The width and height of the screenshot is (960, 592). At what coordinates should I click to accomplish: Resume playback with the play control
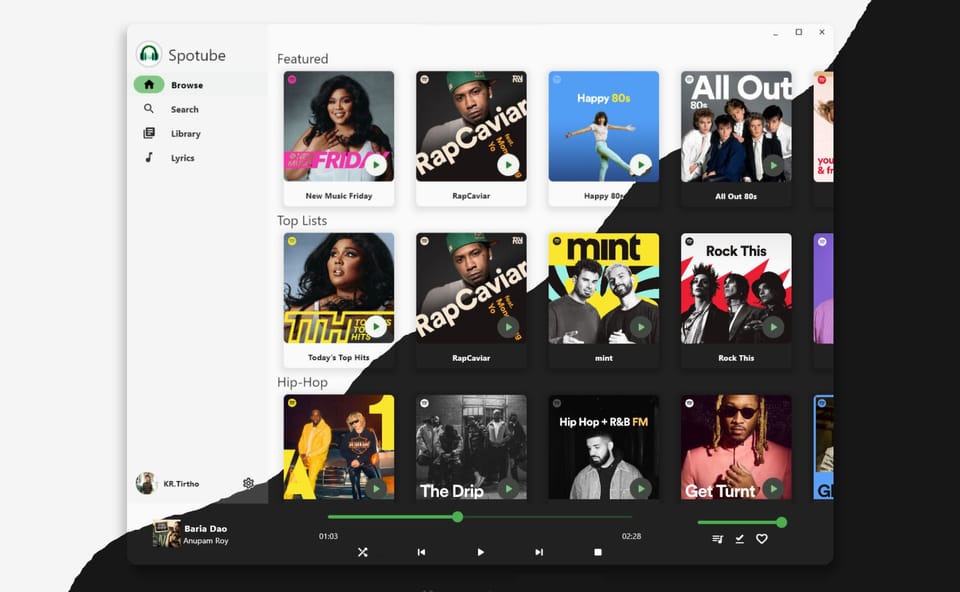tap(480, 551)
